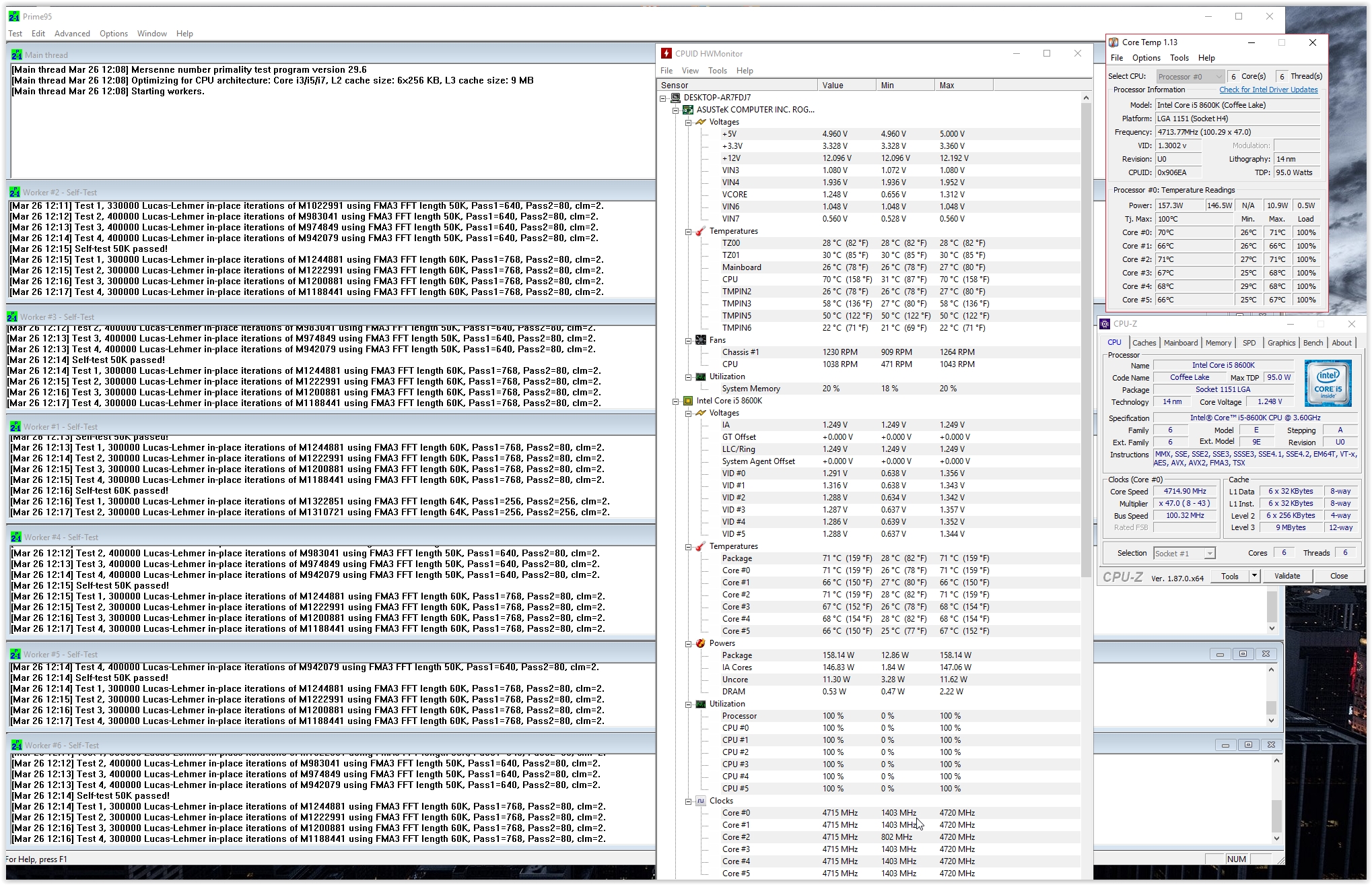Open the Advanced menu in Prime95
The width and height of the screenshot is (1372, 885).
coord(72,34)
